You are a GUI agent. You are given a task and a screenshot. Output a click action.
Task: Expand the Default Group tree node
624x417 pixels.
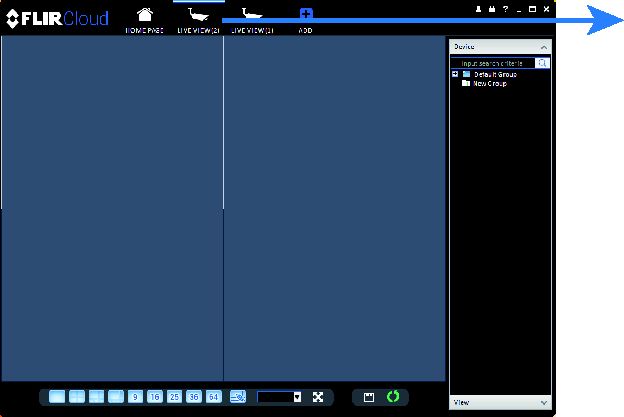455,74
